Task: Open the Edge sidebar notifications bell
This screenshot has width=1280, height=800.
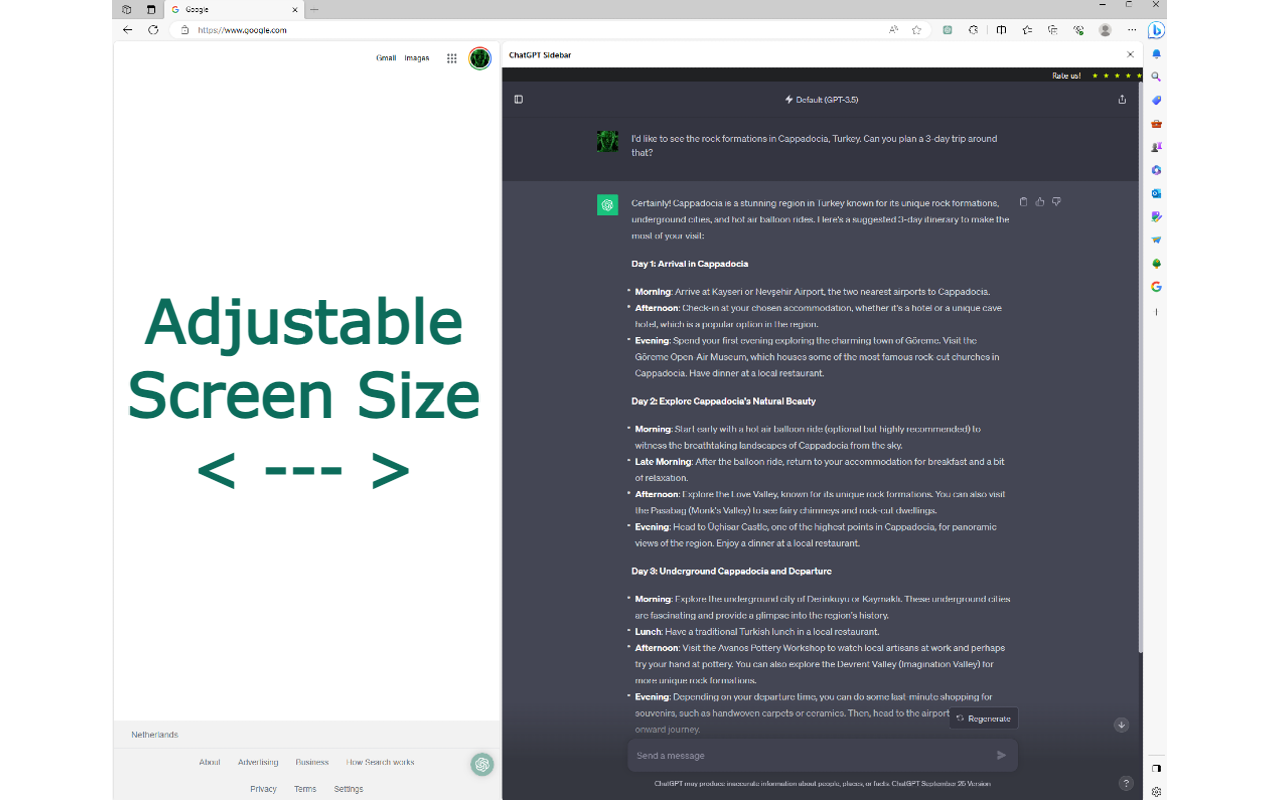Action: (x=1156, y=54)
